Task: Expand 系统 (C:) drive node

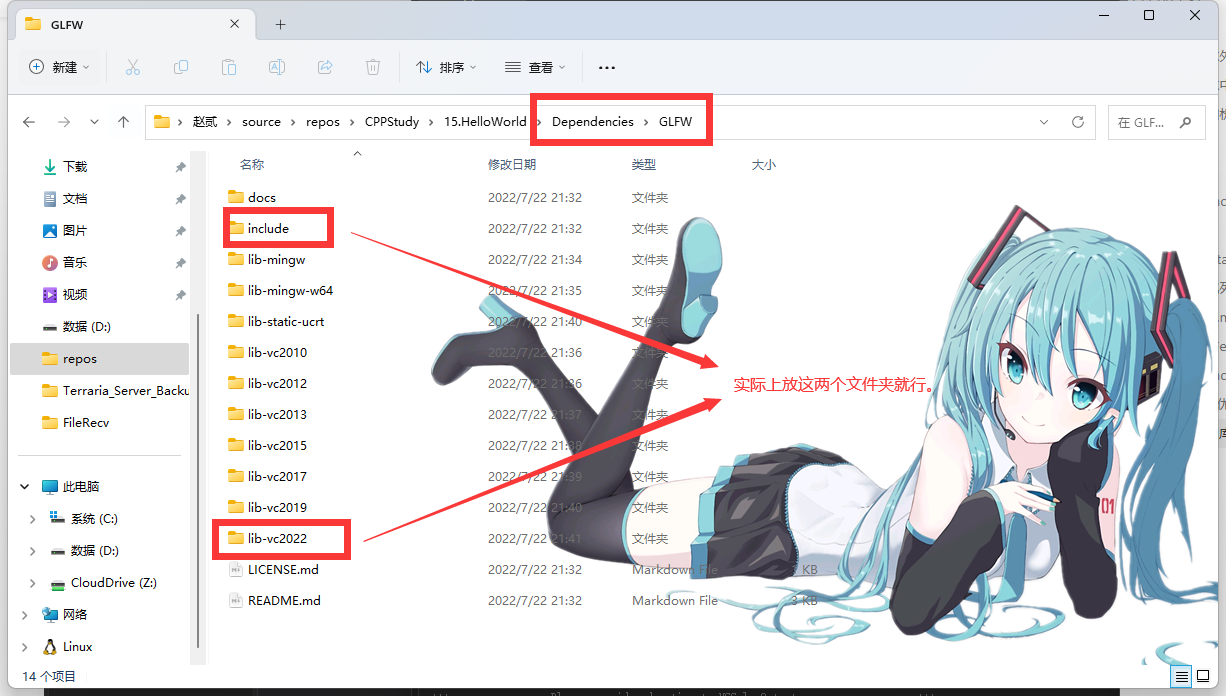Action: pos(33,519)
